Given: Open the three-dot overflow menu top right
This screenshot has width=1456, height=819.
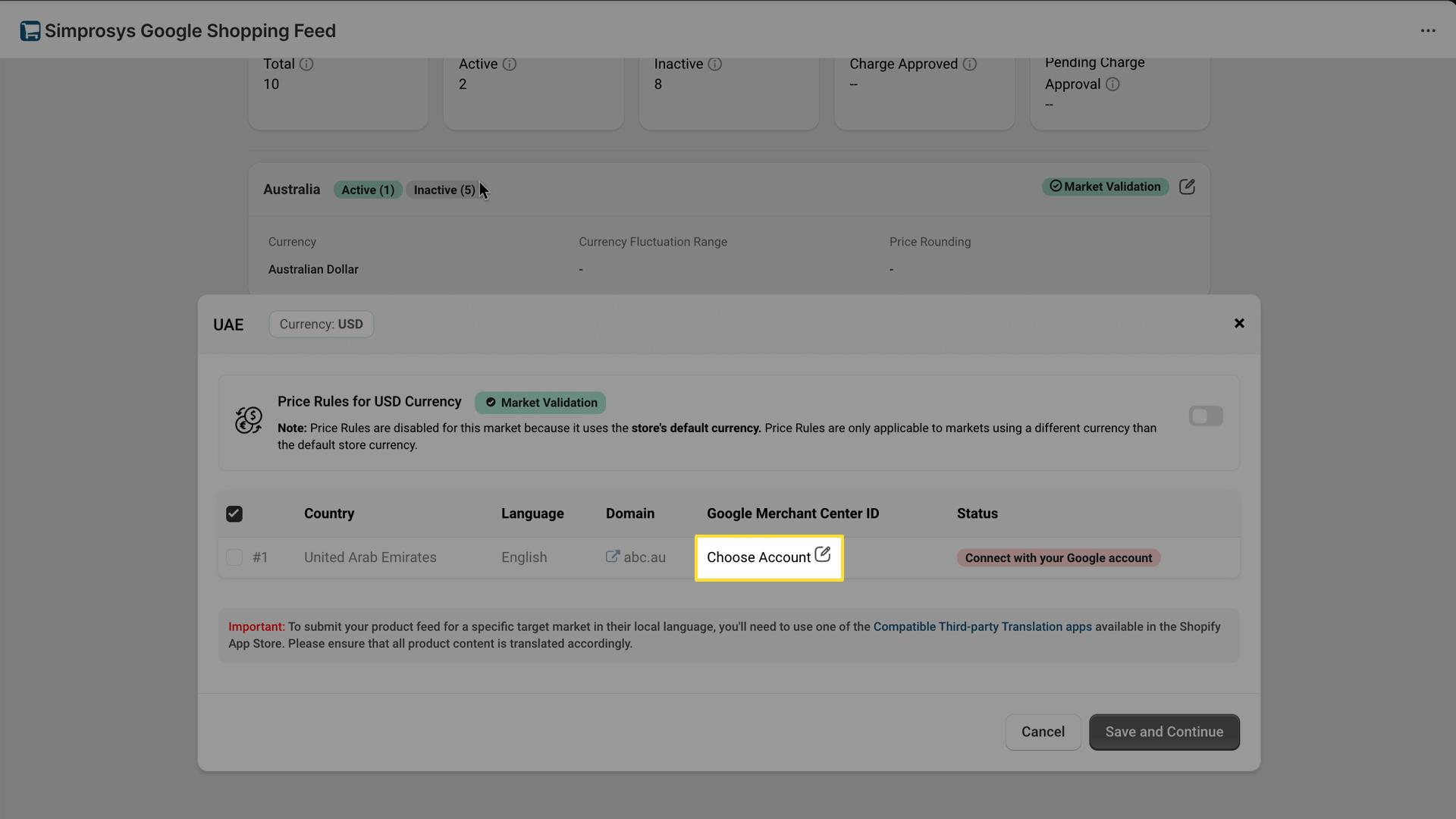Looking at the screenshot, I should pyautogui.click(x=1429, y=31).
